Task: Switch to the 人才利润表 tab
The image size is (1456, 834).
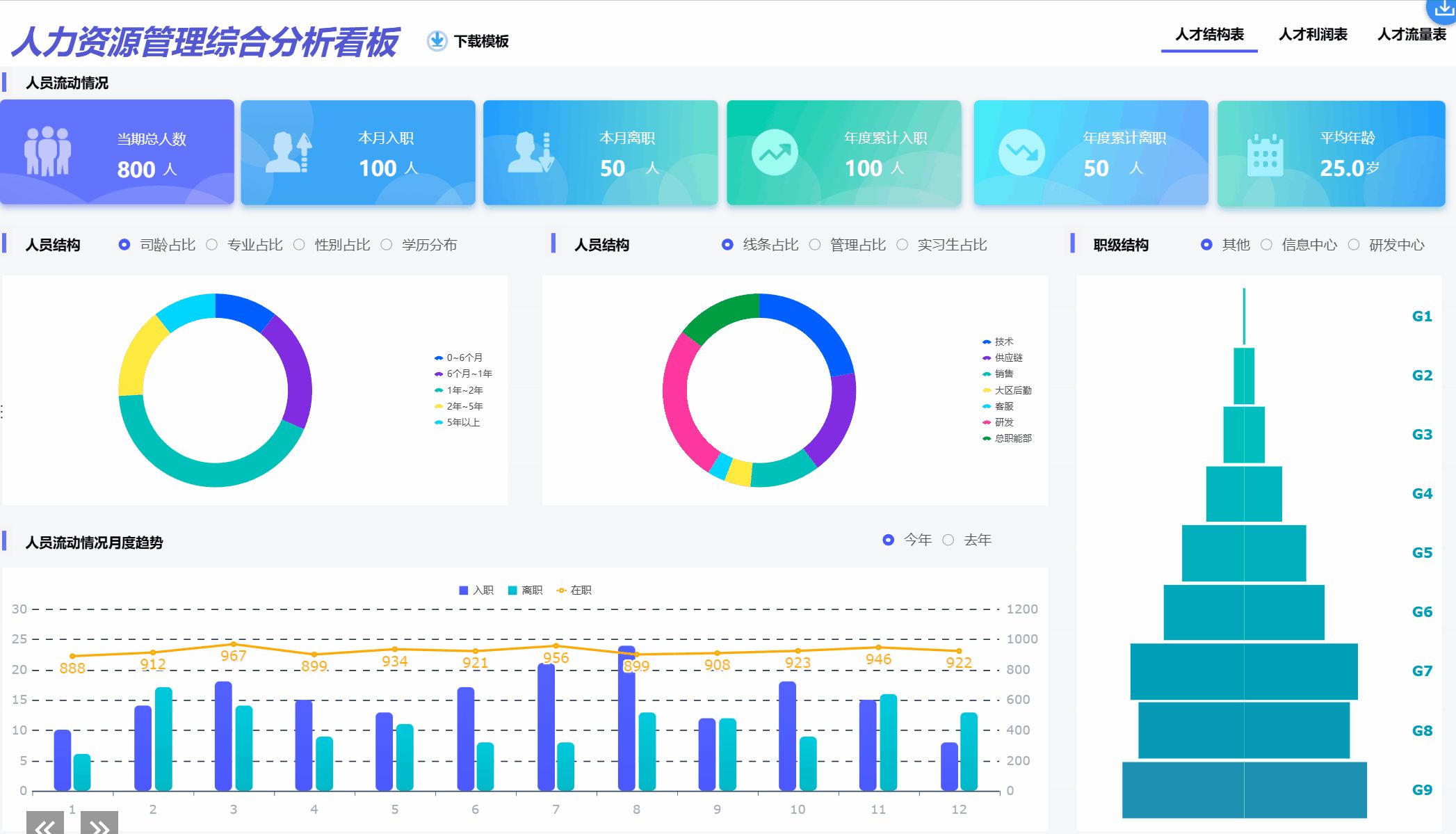Action: pyautogui.click(x=1312, y=35)
